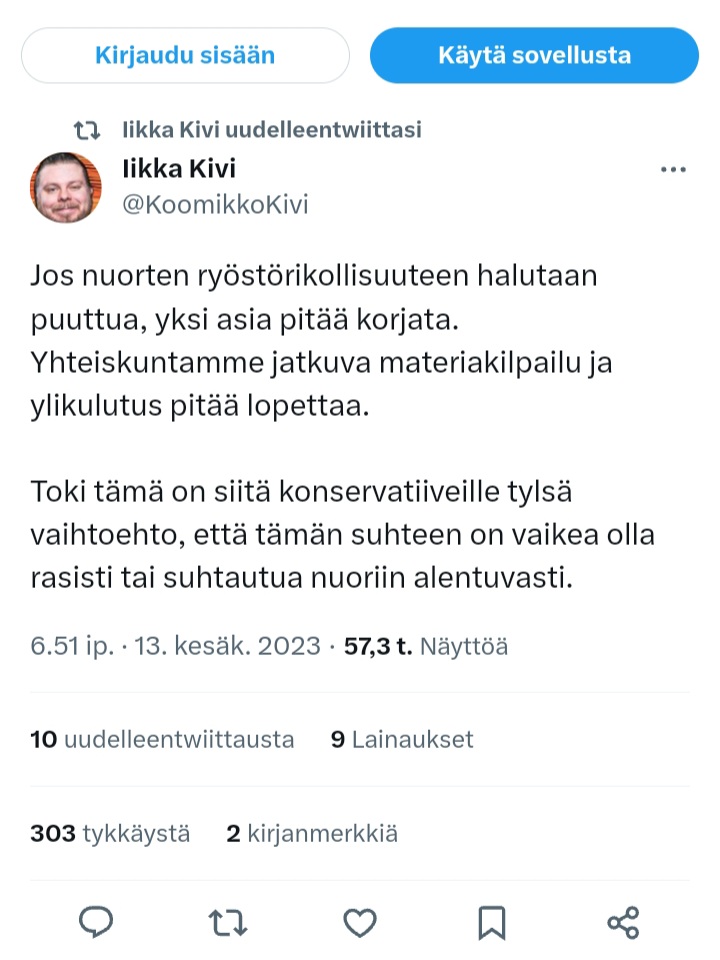Like the tweet with heart icon

(x=360, y=921)
